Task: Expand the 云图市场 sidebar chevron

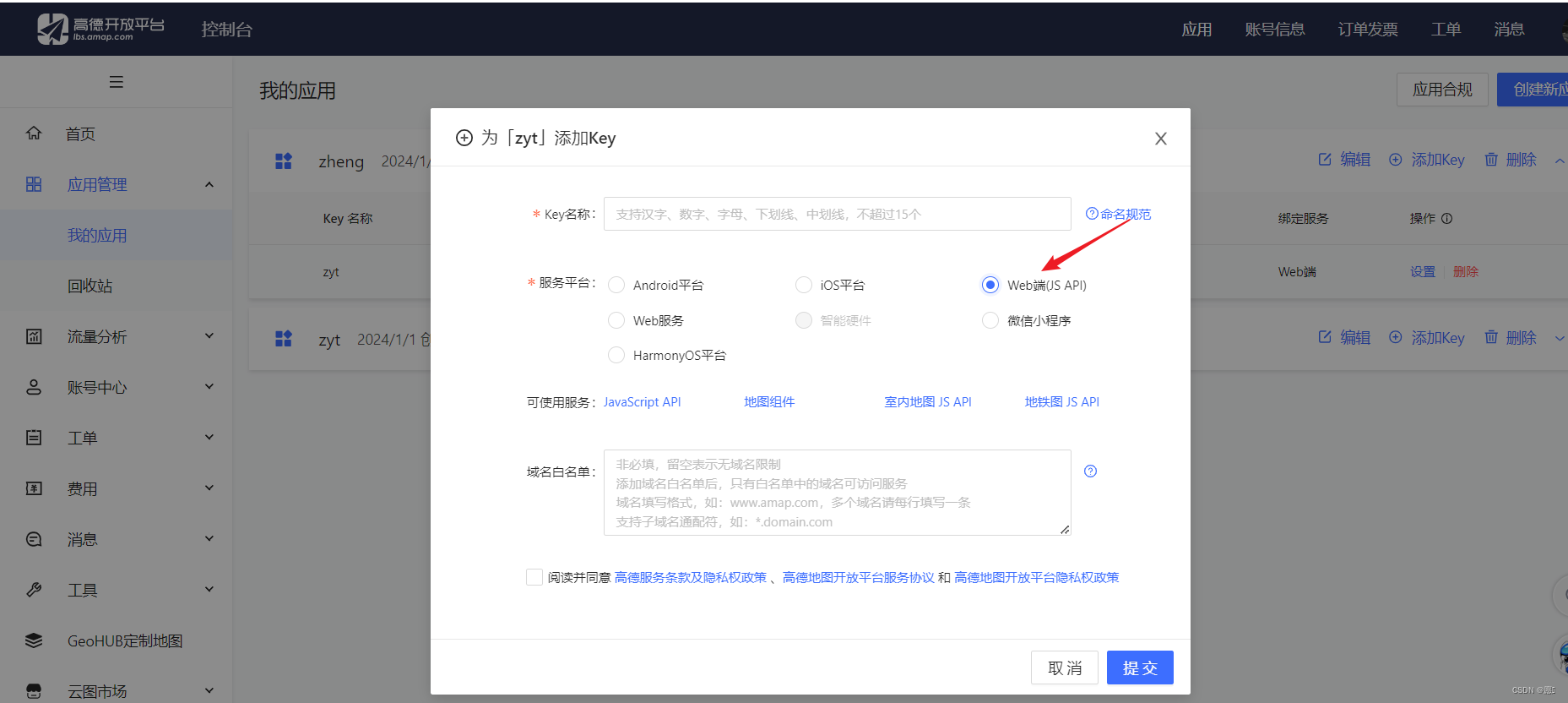Action: tap(209, 690)
